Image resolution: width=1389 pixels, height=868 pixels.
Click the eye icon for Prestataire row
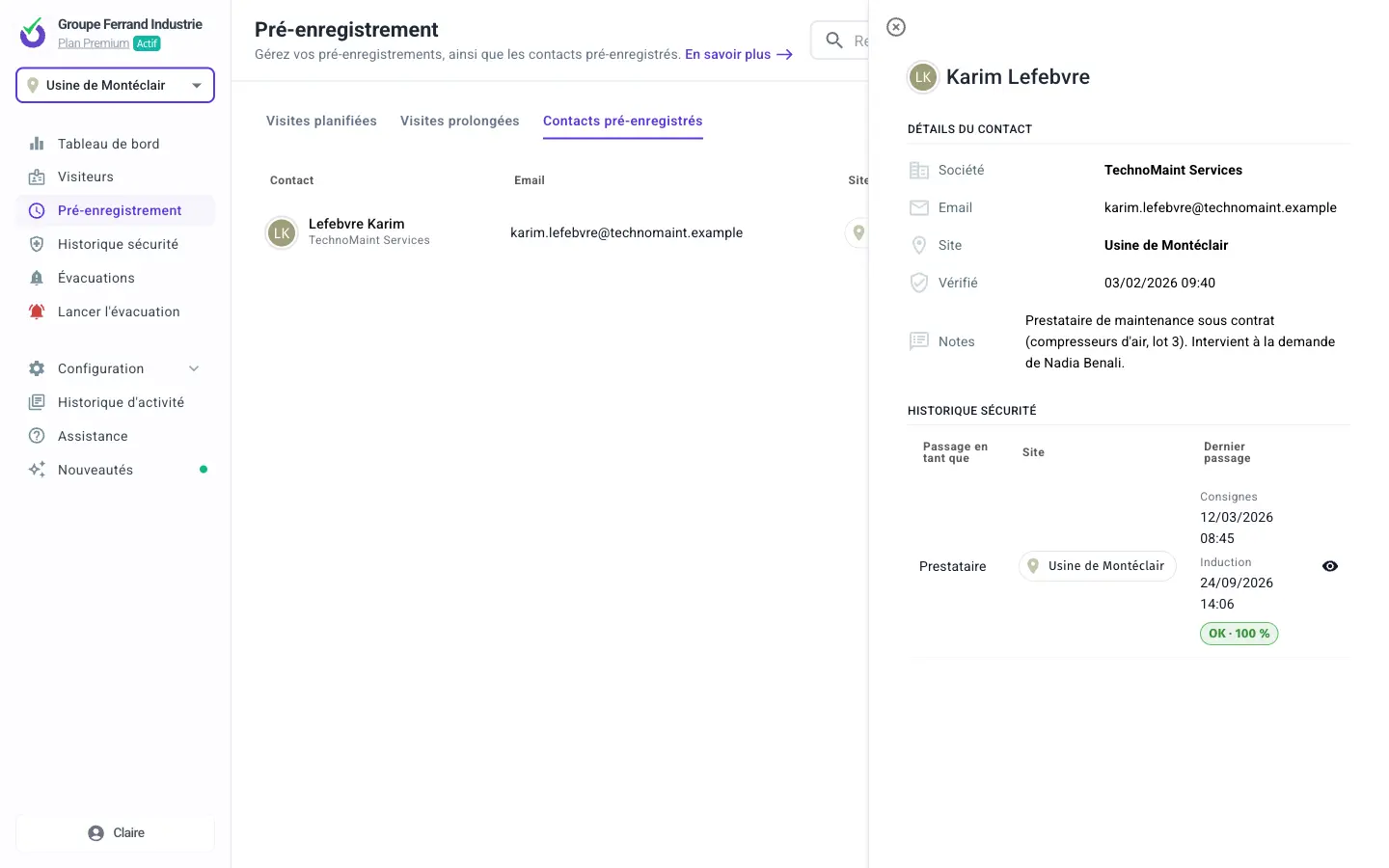pos(1330,566)
